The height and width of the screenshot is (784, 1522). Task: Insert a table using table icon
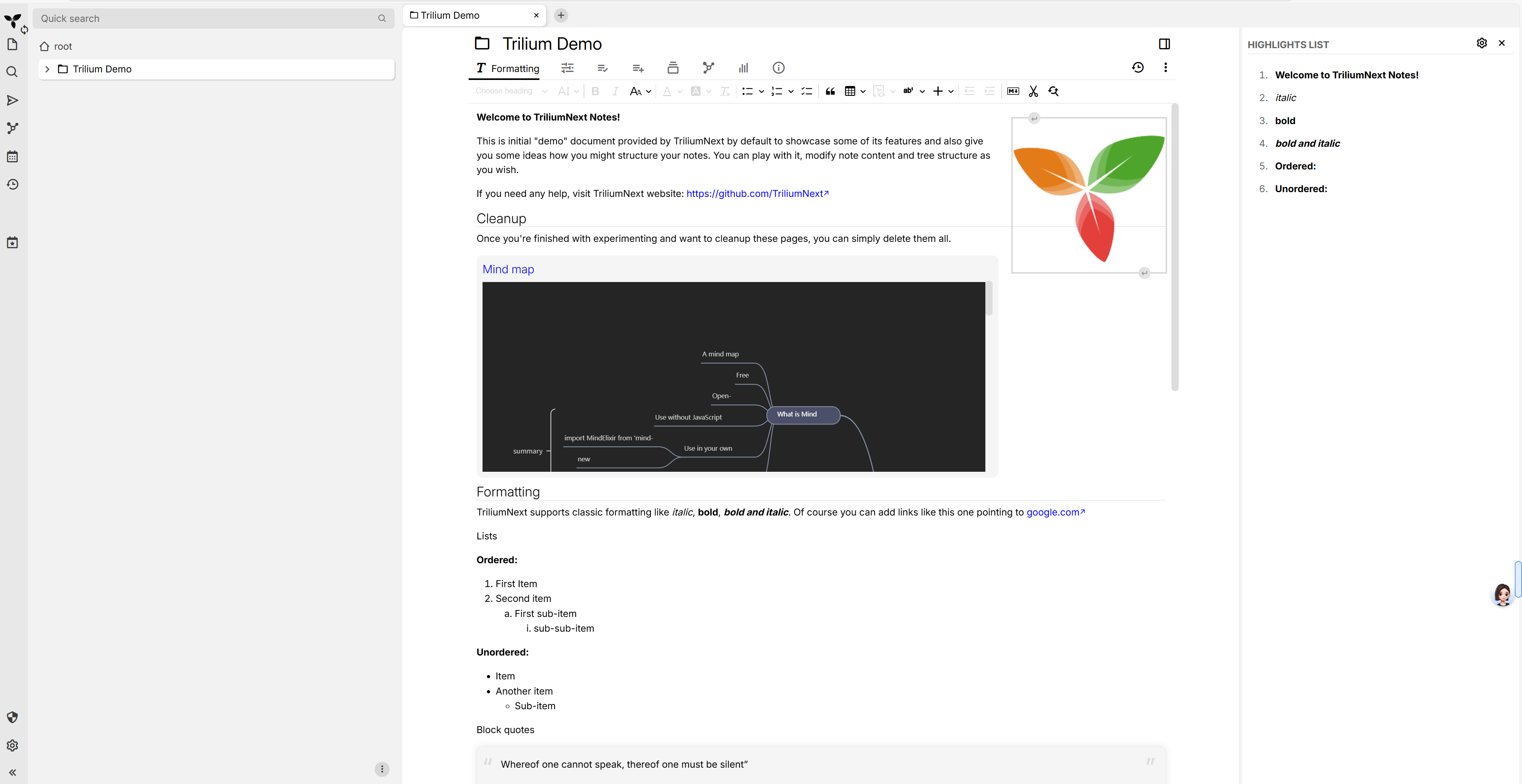pos(850,91)
